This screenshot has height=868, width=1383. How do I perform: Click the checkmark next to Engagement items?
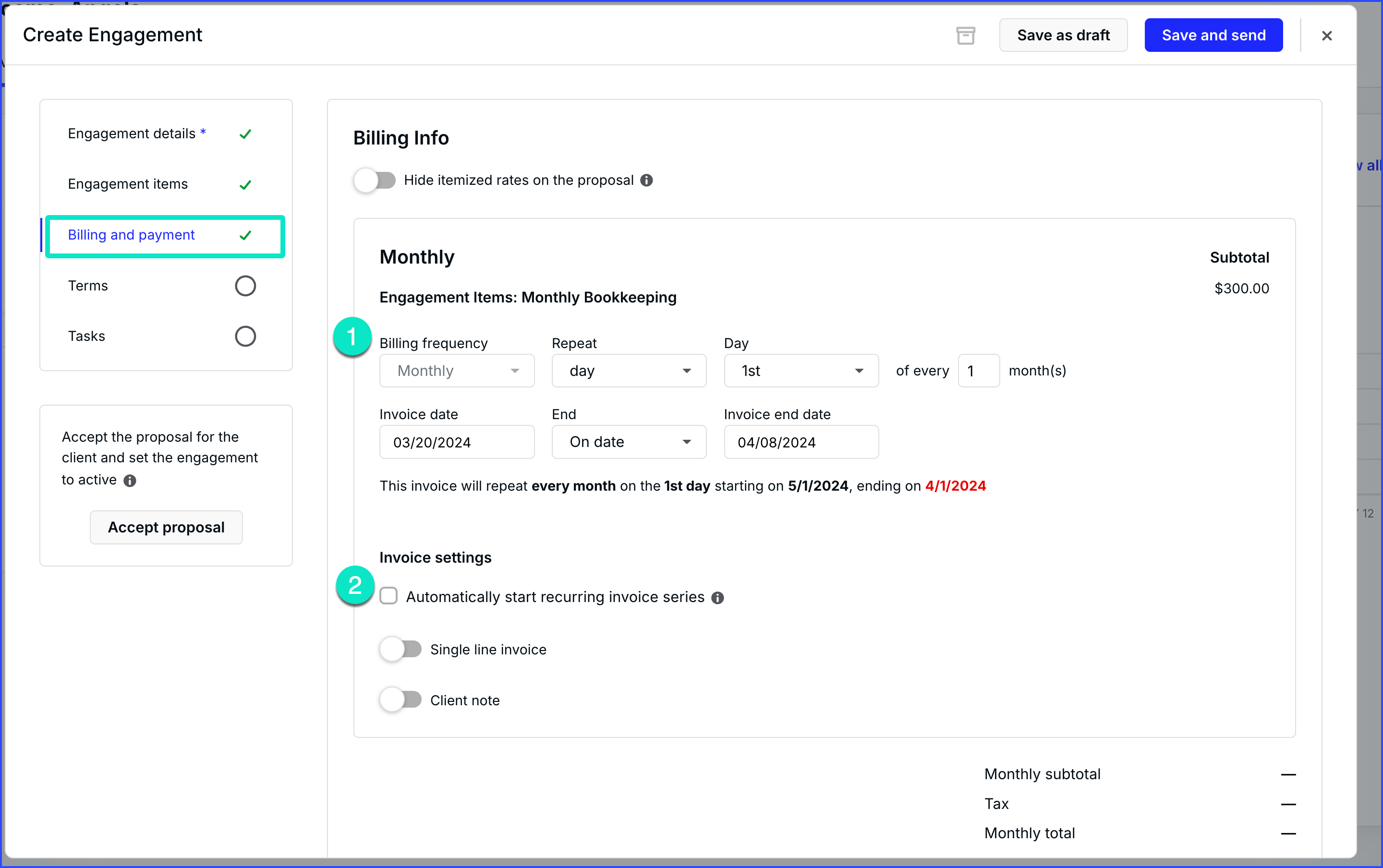[x=246, y=184]
